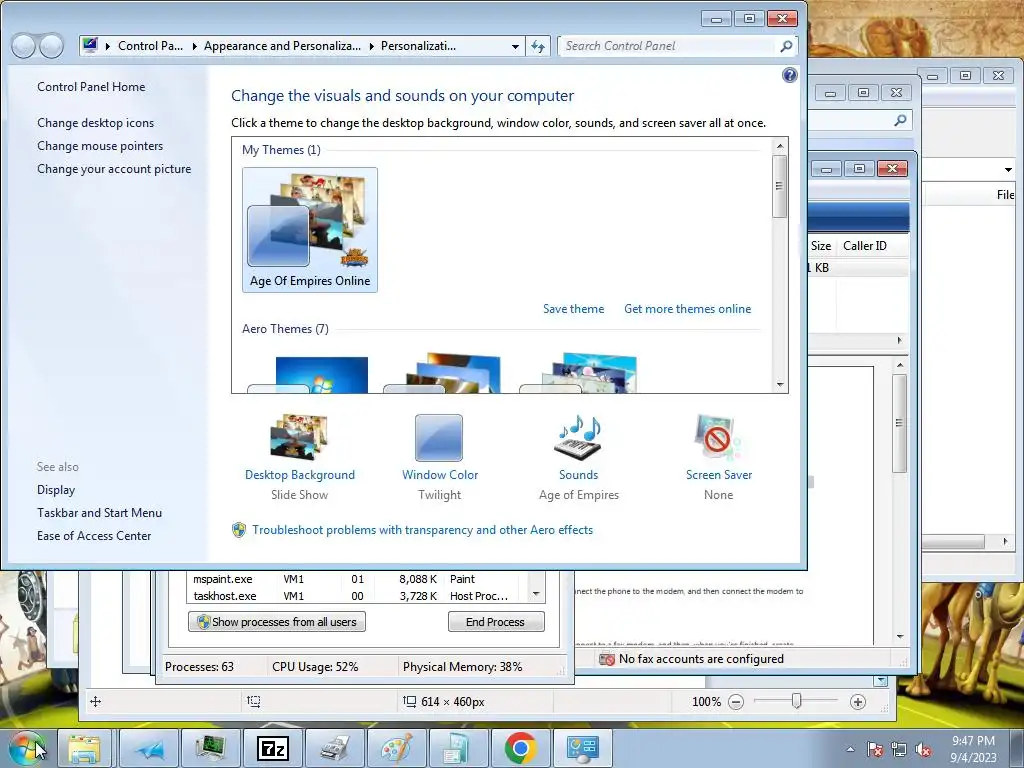
Task: Open Change your account picture
Action: pos(114,168)
